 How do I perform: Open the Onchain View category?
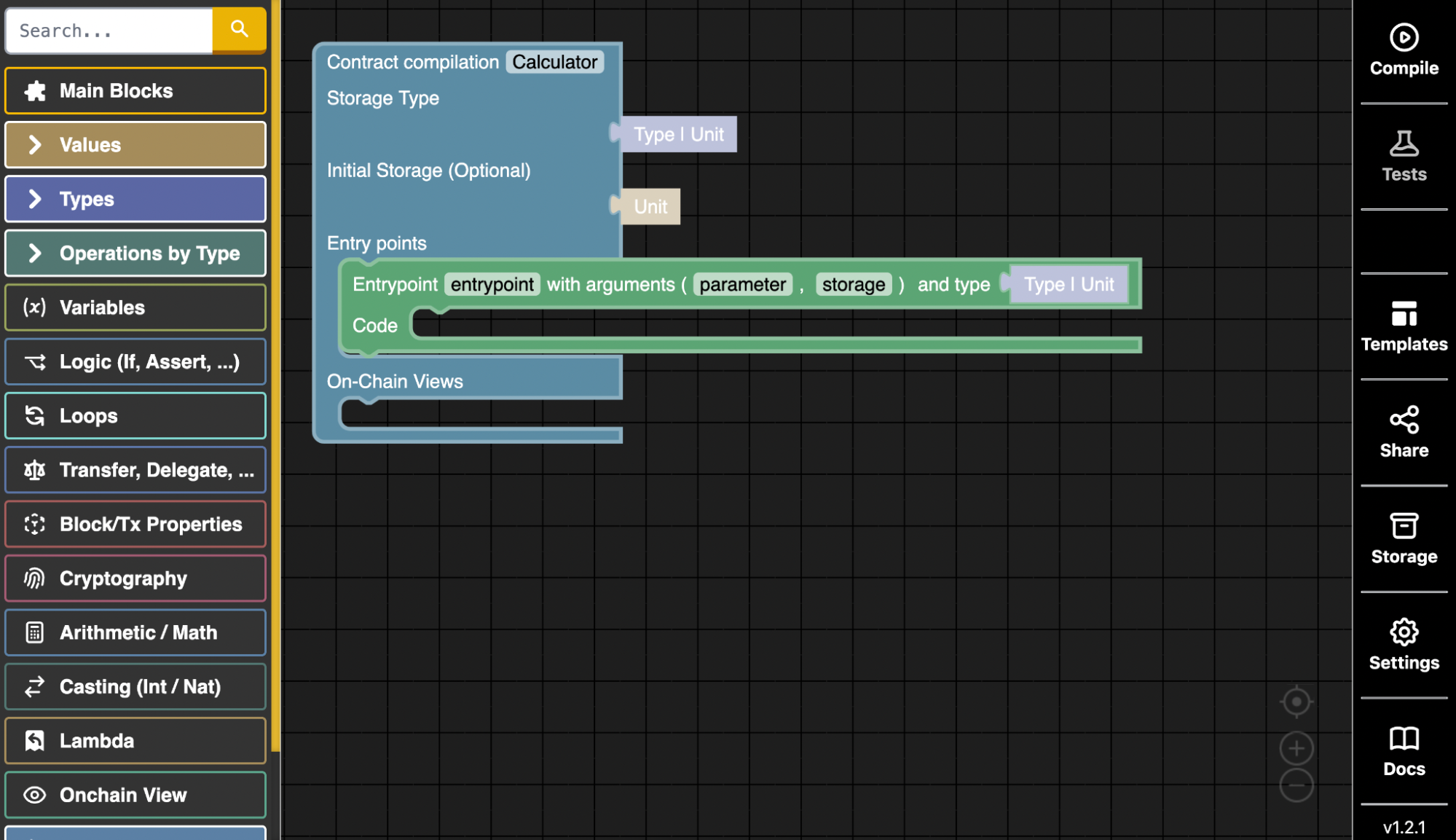click(135, 795)
